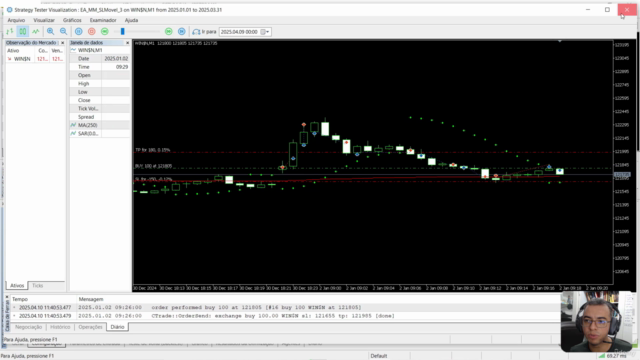
Task: Open the go-to date dropdown arrow
Action: tap(267, 32)
